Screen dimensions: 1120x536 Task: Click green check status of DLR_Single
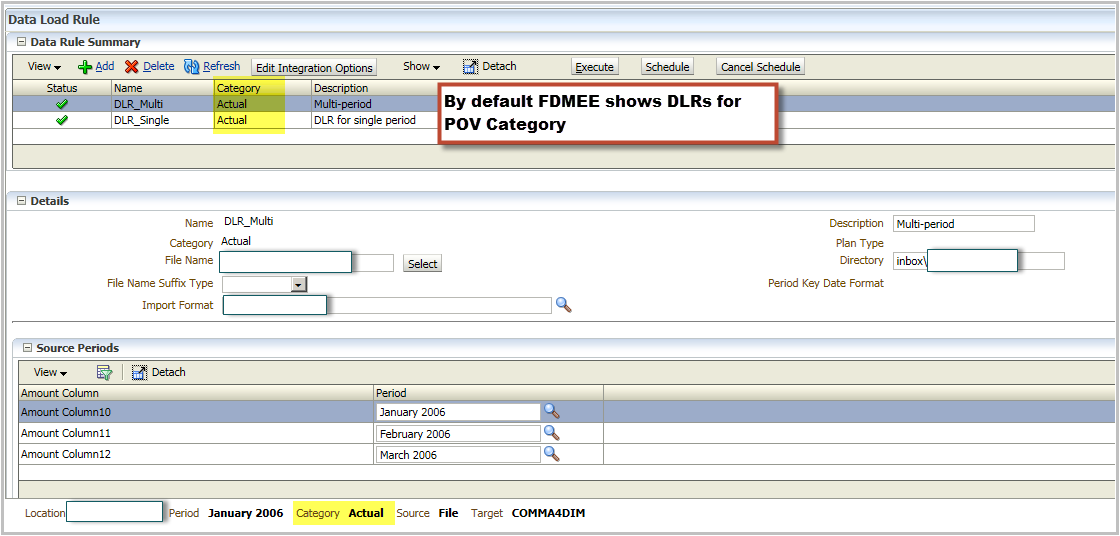pyautogui.click(x=62, y=120)
